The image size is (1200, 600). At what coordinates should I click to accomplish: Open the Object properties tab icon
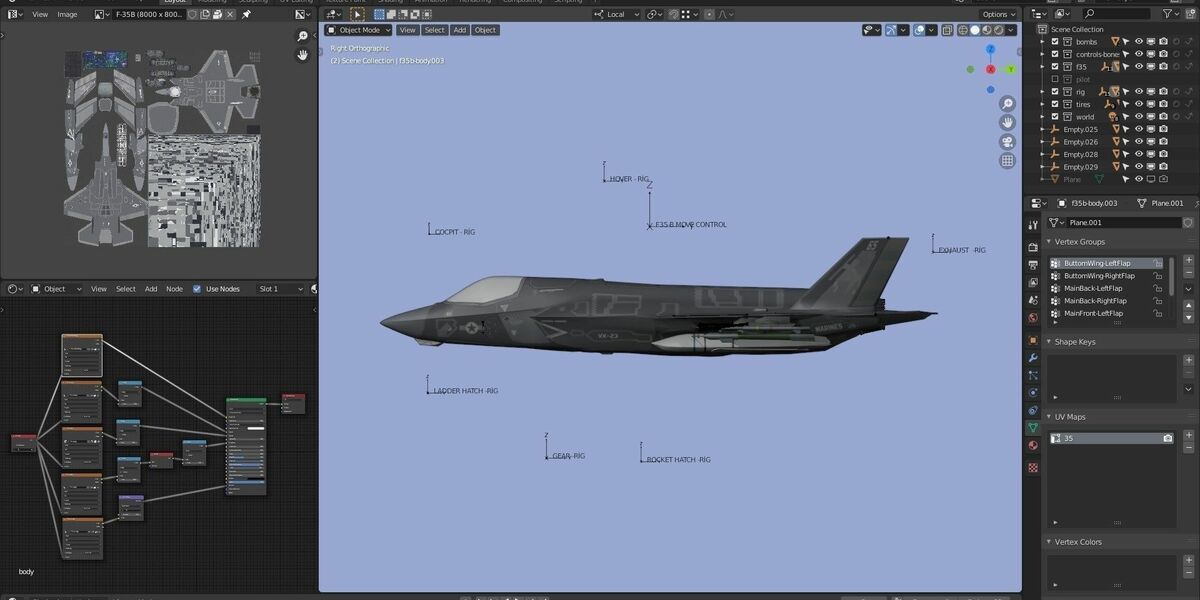[x=1033, y=340]
